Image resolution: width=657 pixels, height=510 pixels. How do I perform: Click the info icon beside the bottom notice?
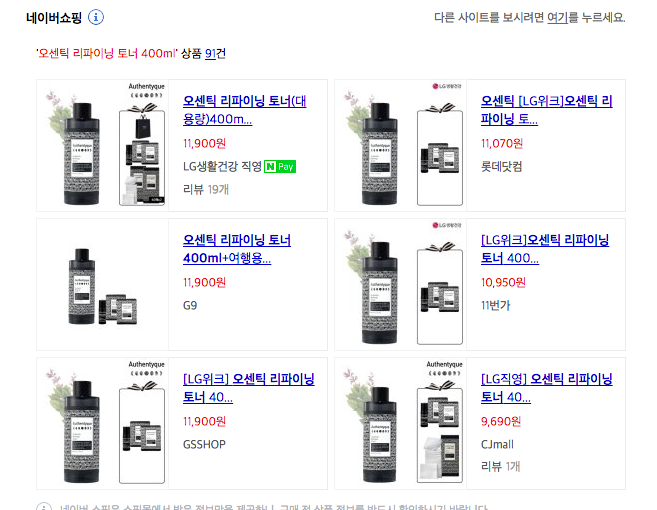(x=44, y=506)
